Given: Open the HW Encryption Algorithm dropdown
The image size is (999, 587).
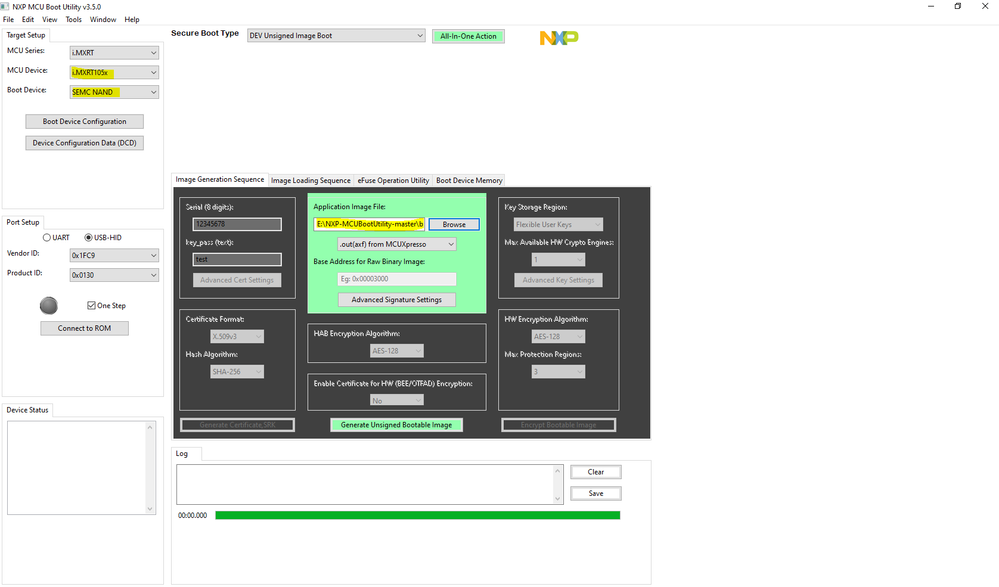Looking at the screenshot, I should [x=558, y=336].
